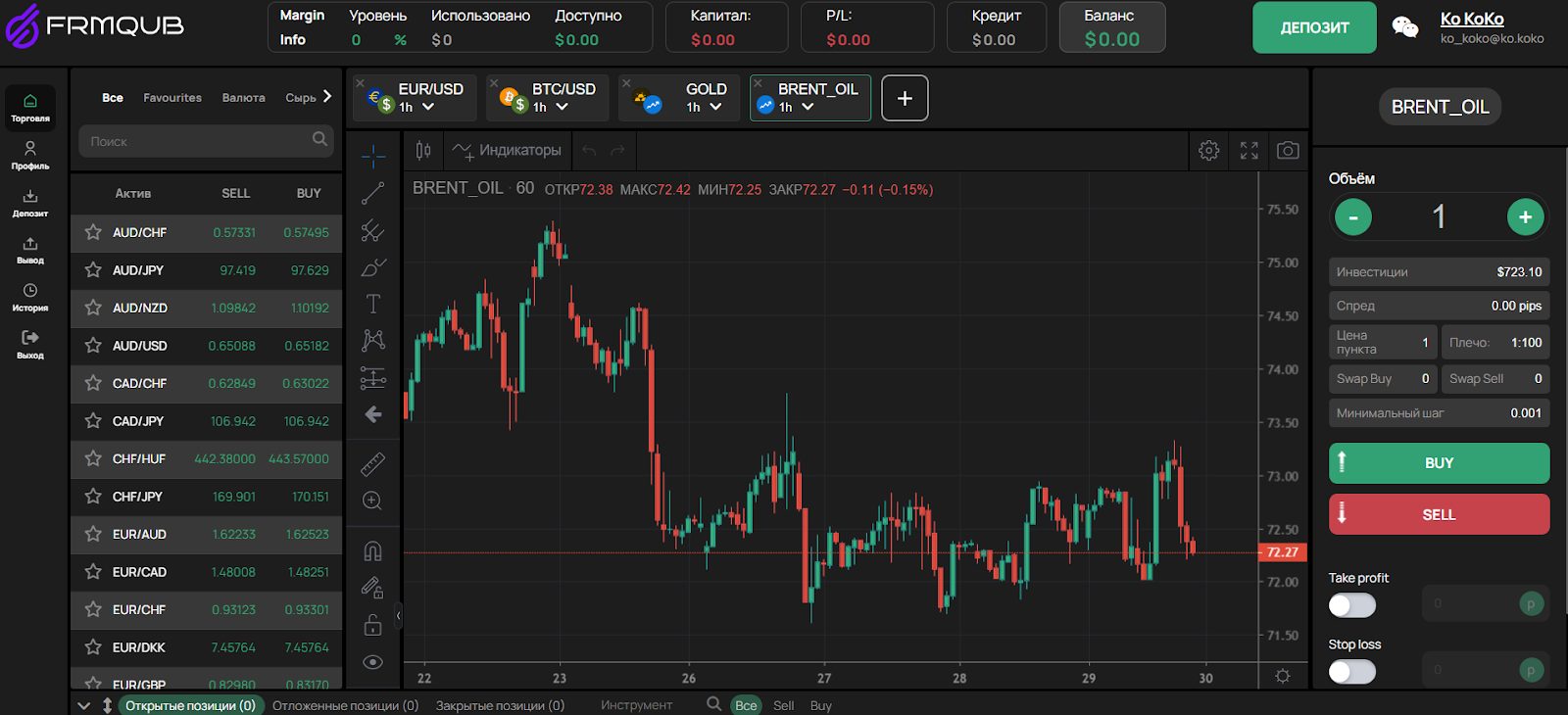Open chart settings gear
This screenshot has height=715, width=1568.
1209,150
